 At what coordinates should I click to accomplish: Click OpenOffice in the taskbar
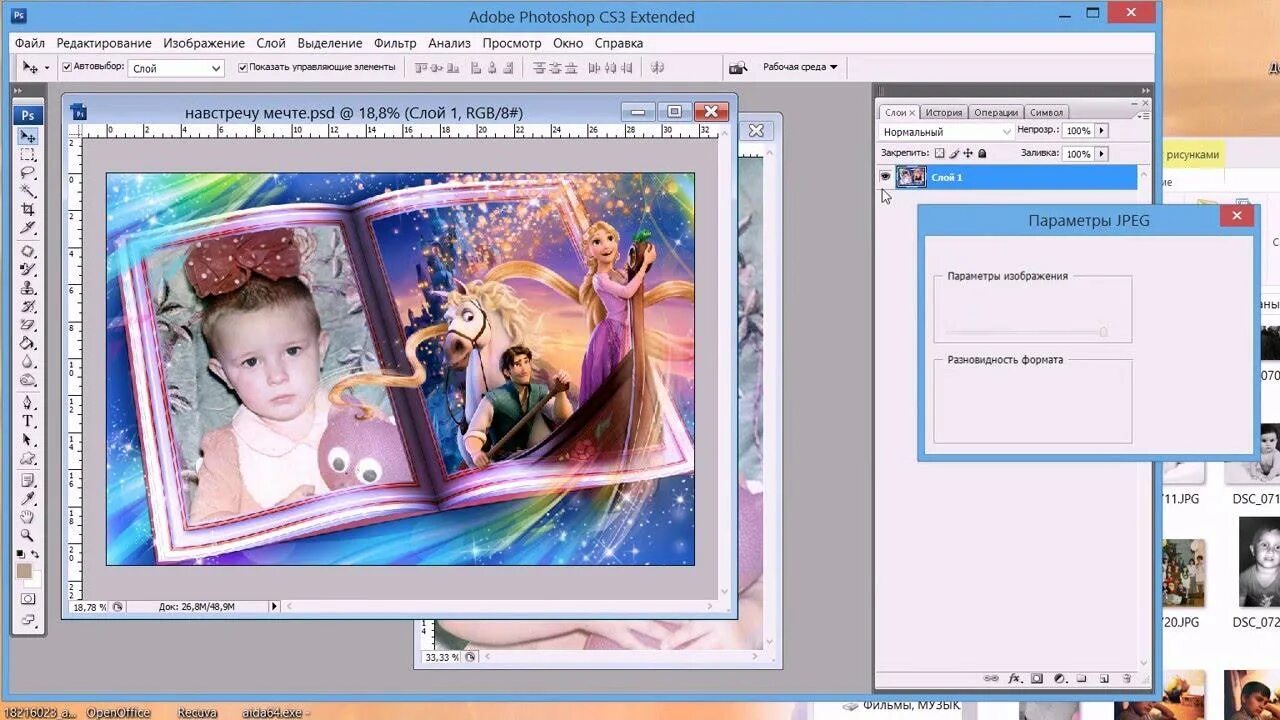(x=118, y=713)
